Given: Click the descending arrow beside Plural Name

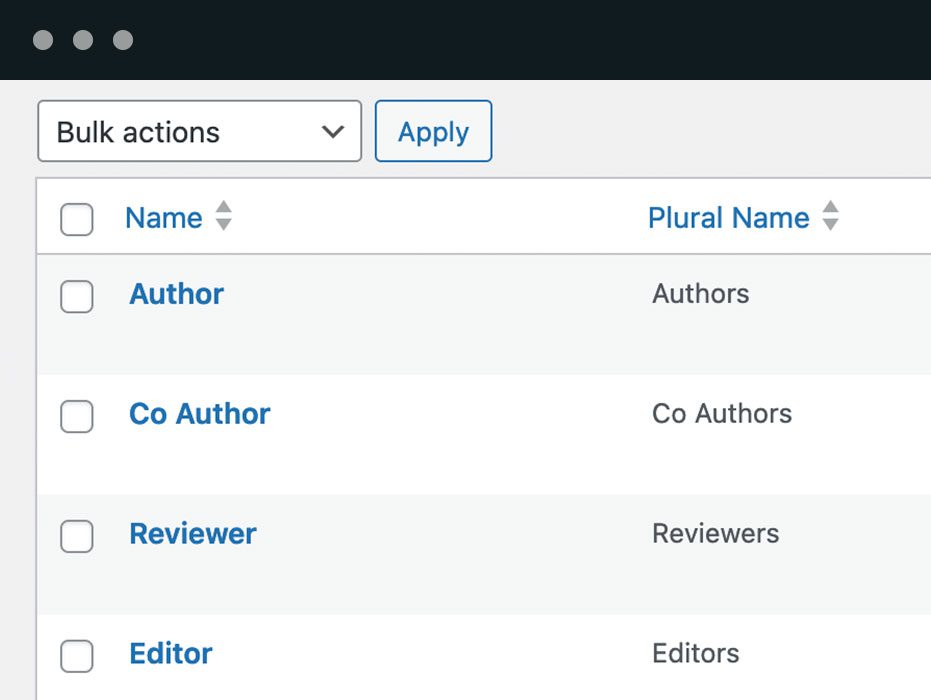Looking at the screenshot, I should [831, 224].
